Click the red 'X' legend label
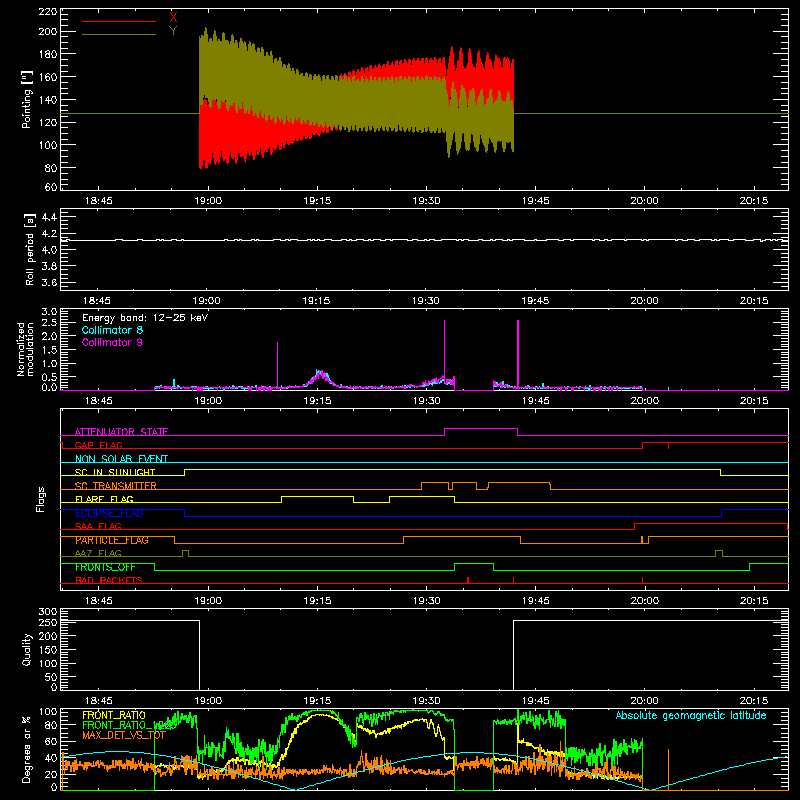The width and height of the screenshot is (800, 800). click(173, 18)
